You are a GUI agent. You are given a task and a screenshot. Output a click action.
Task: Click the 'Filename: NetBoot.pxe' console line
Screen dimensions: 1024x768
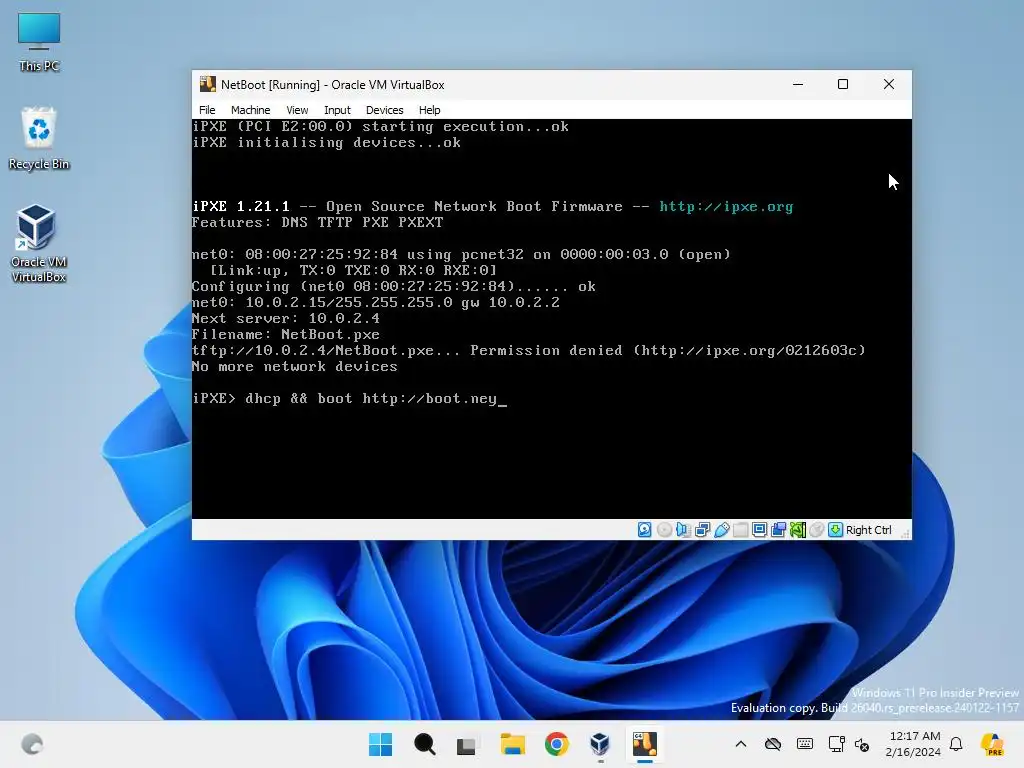coord(285,334)
